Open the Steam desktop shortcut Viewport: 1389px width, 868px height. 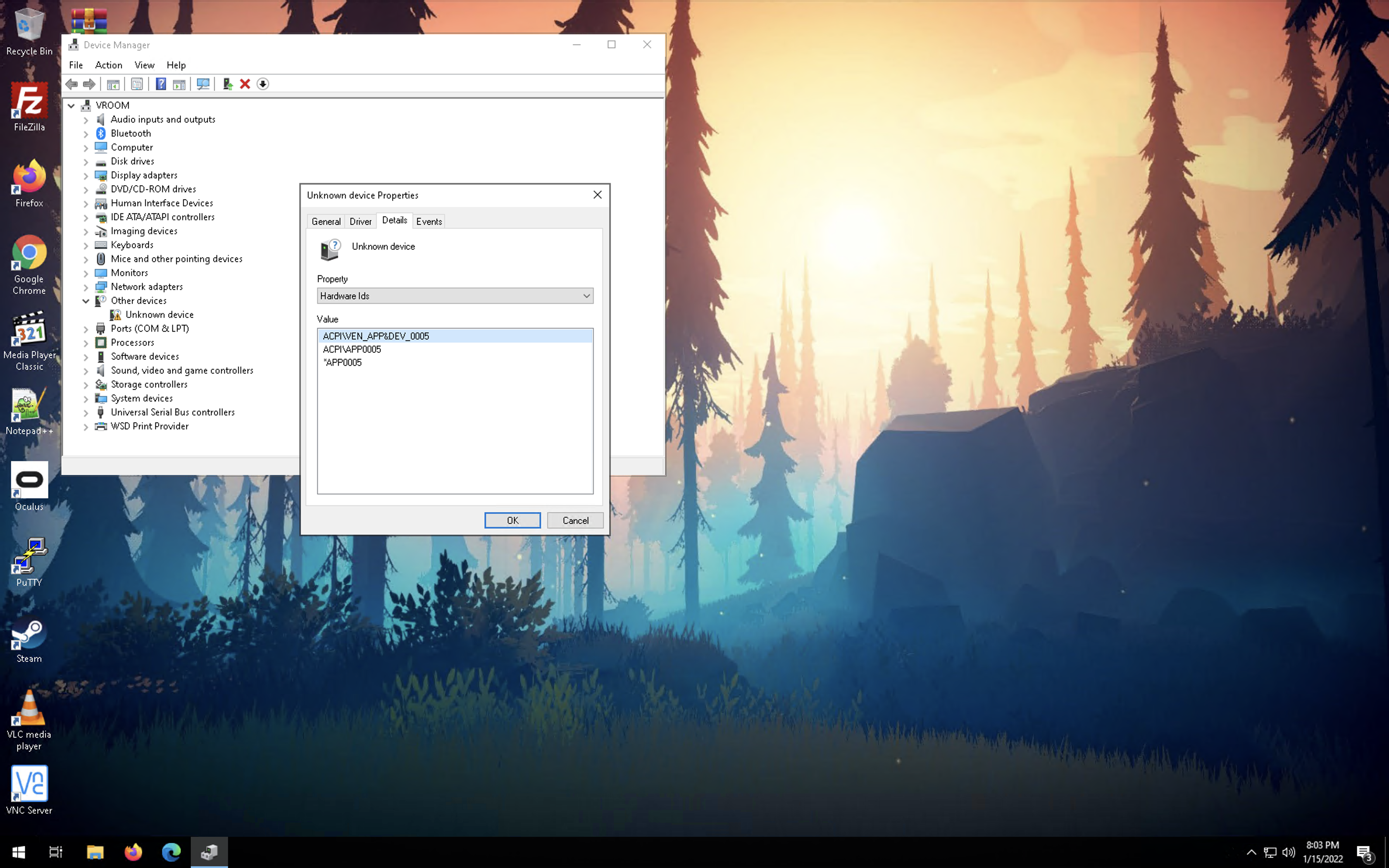(29, 640)
